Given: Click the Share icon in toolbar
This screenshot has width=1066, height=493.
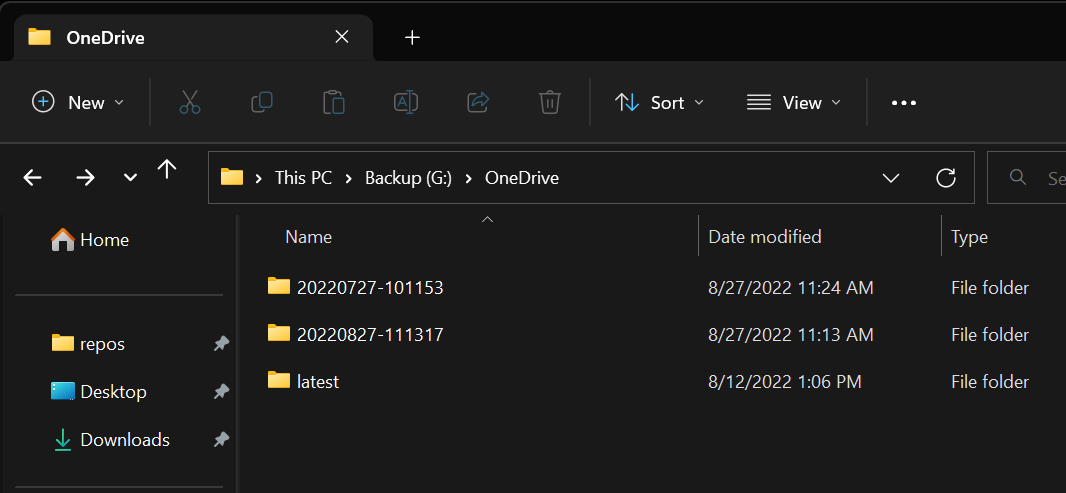Looking at the screenshot, I should (478, 102).
